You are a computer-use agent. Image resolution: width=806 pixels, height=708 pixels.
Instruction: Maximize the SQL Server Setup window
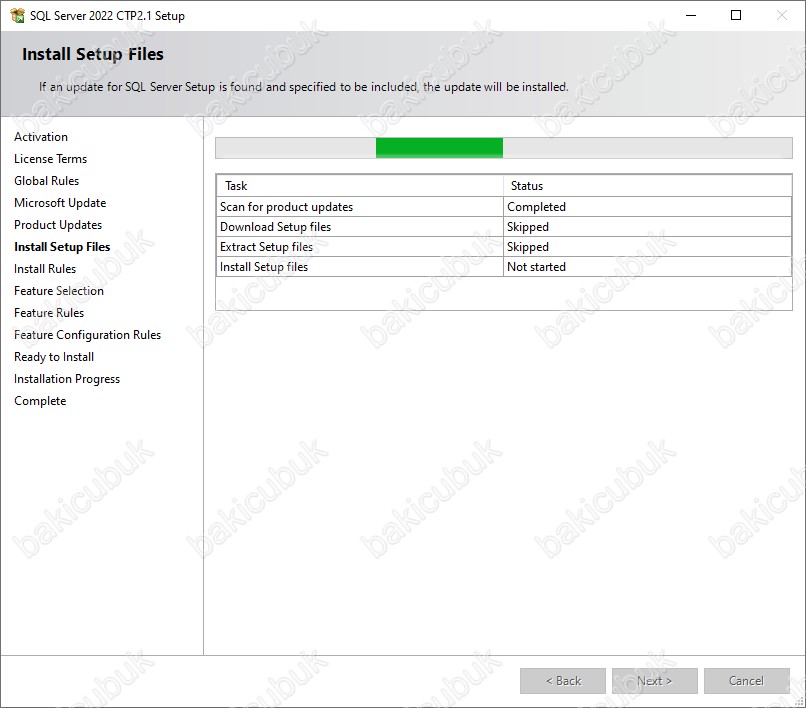[736, 15]
